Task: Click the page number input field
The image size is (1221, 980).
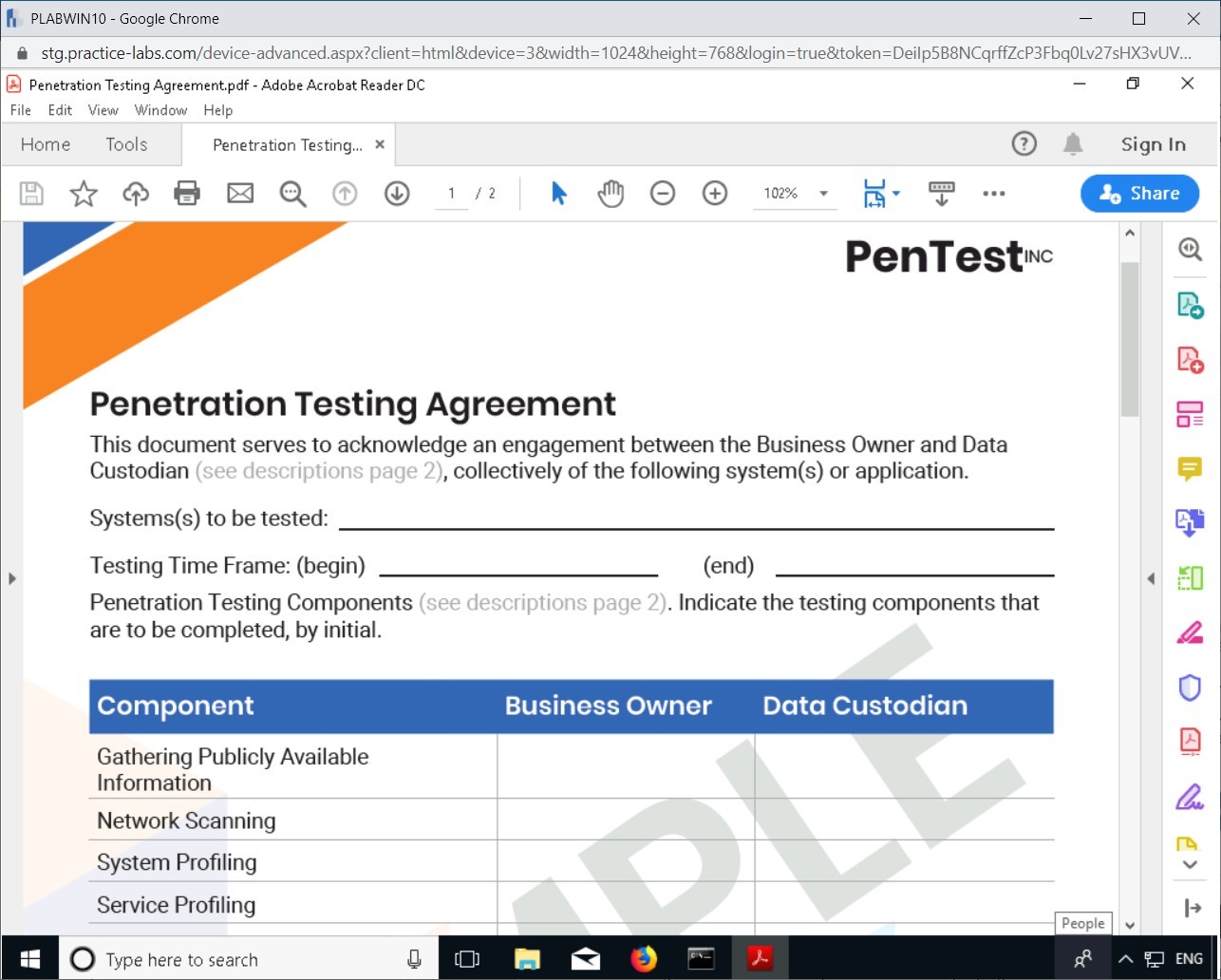Action: point(452,194)
